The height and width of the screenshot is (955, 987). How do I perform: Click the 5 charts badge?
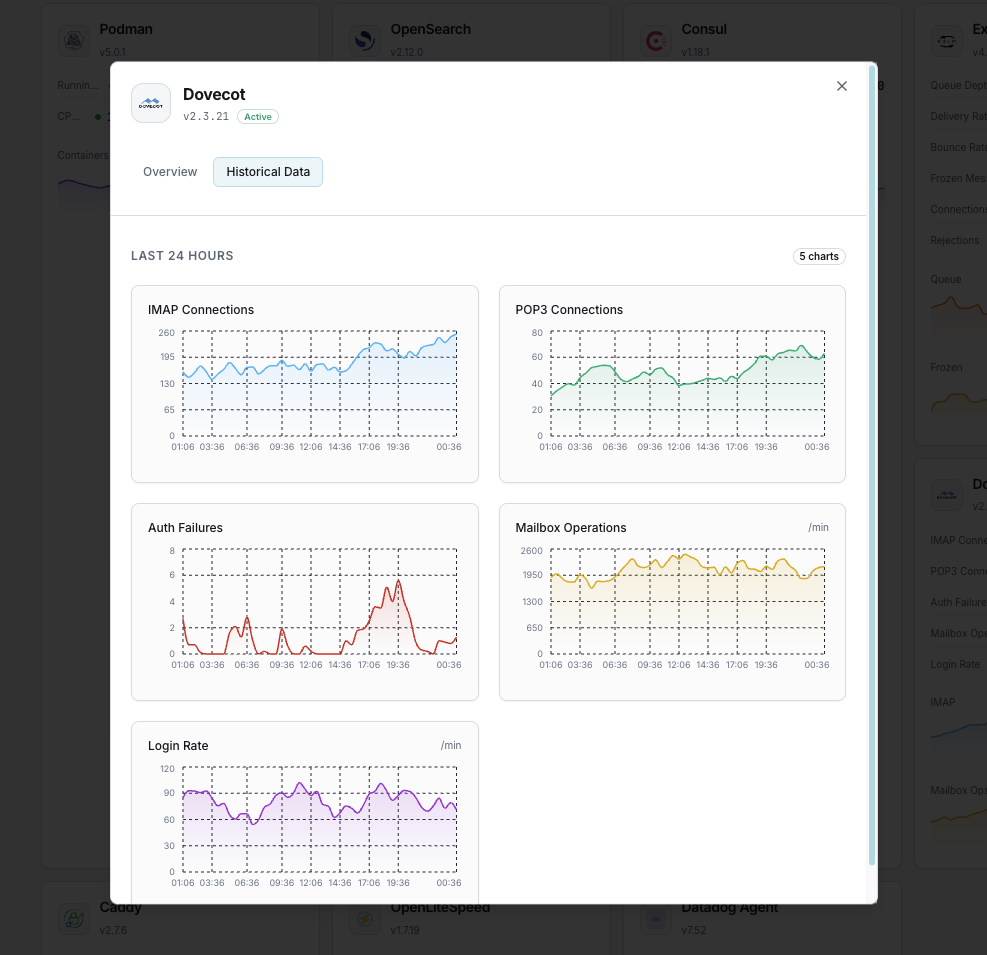click(x=818, y=256)
